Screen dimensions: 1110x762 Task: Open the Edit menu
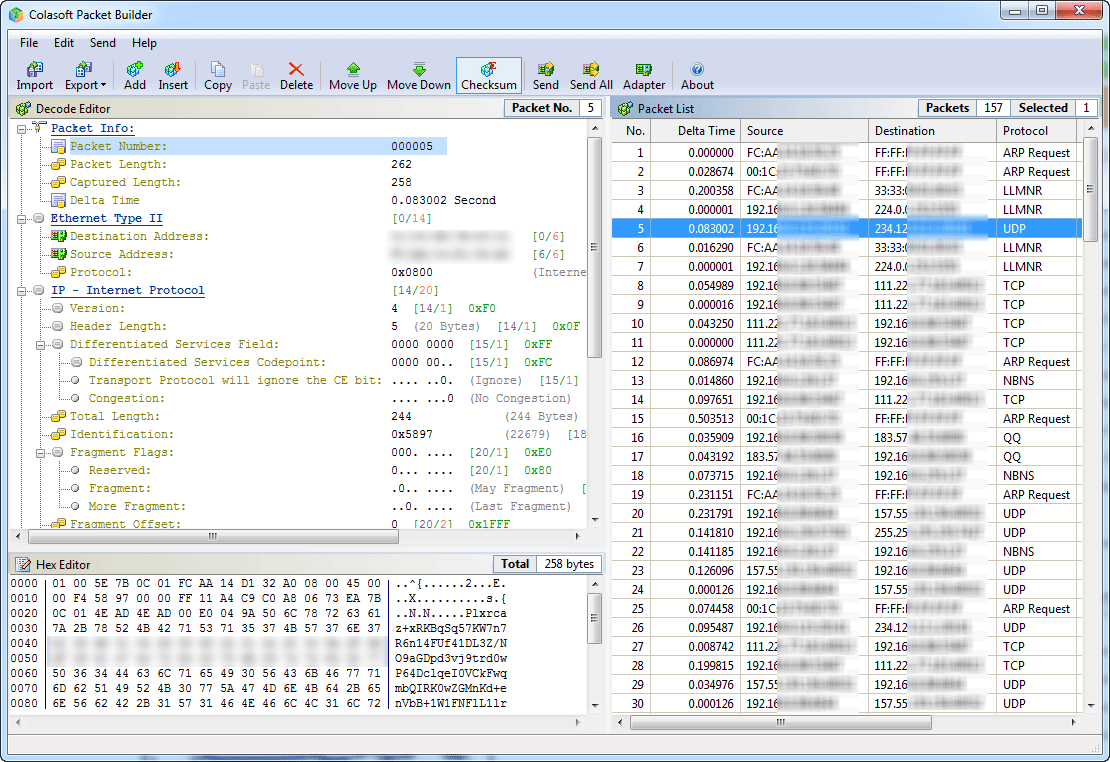click(63, 43)
